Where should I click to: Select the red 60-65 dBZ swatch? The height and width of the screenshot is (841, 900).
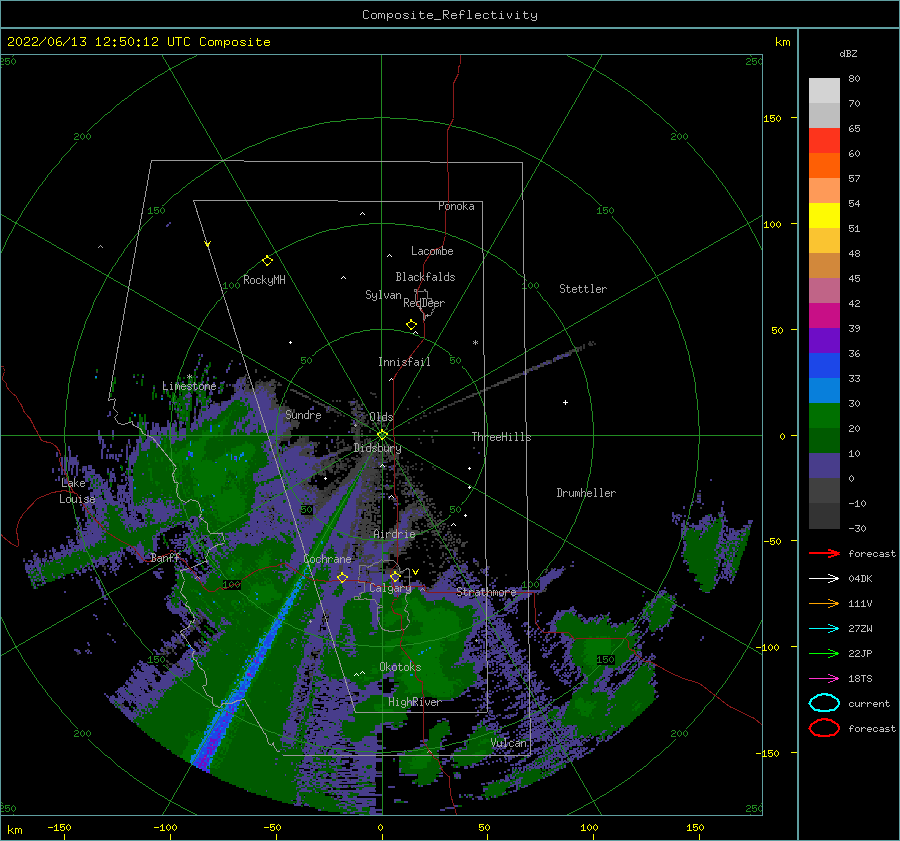pyautogui.click(x=824, y=141)
